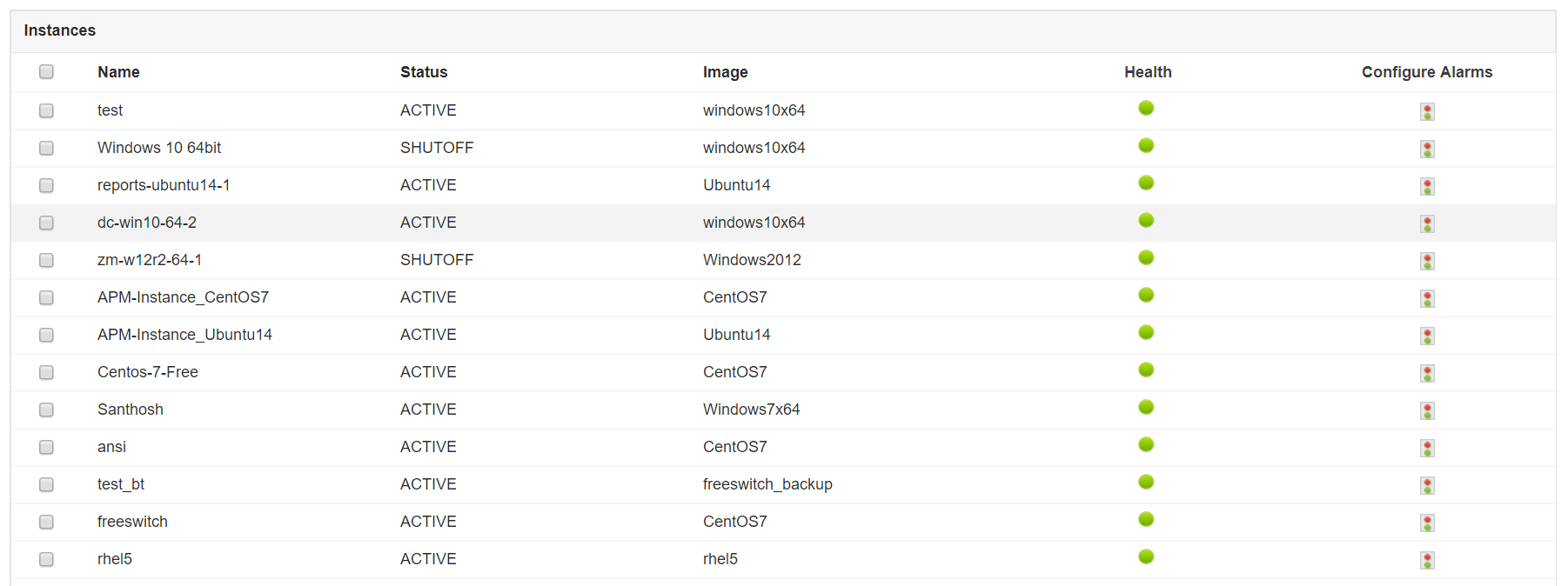Sort instances by Name column header
The height and width of the screenshot is (586, 1568).
point(118,72)
